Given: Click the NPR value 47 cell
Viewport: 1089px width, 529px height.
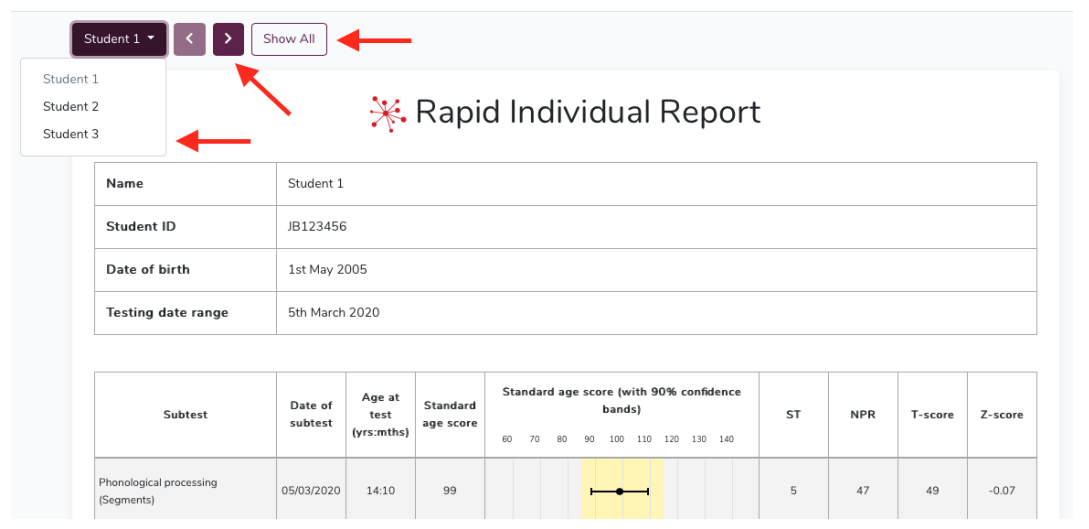Looking at the screenshot, I should coord(863,490).
